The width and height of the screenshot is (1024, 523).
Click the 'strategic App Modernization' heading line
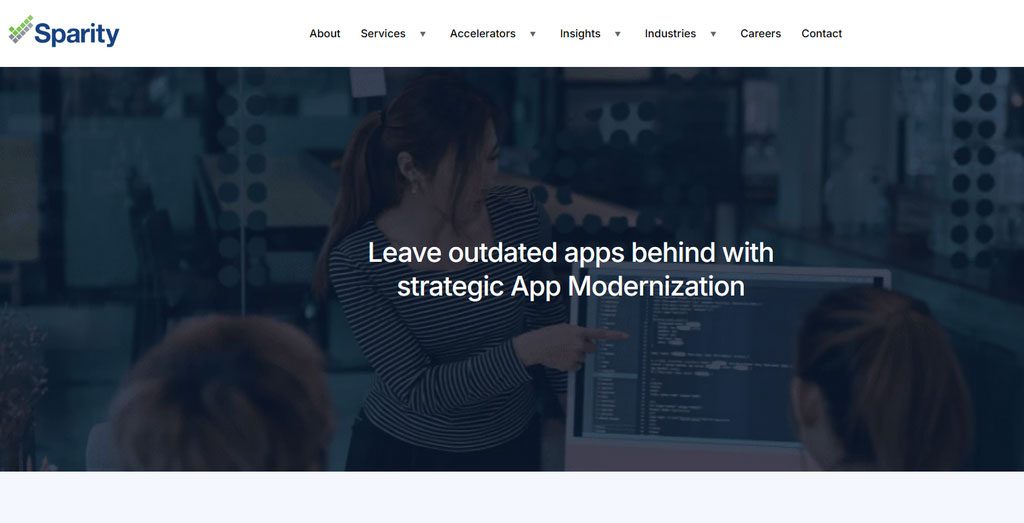[x=570, y=286]
